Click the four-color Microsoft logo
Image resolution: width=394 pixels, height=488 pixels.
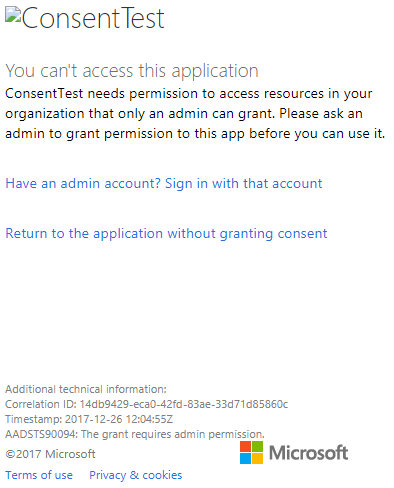click(251, 452)
